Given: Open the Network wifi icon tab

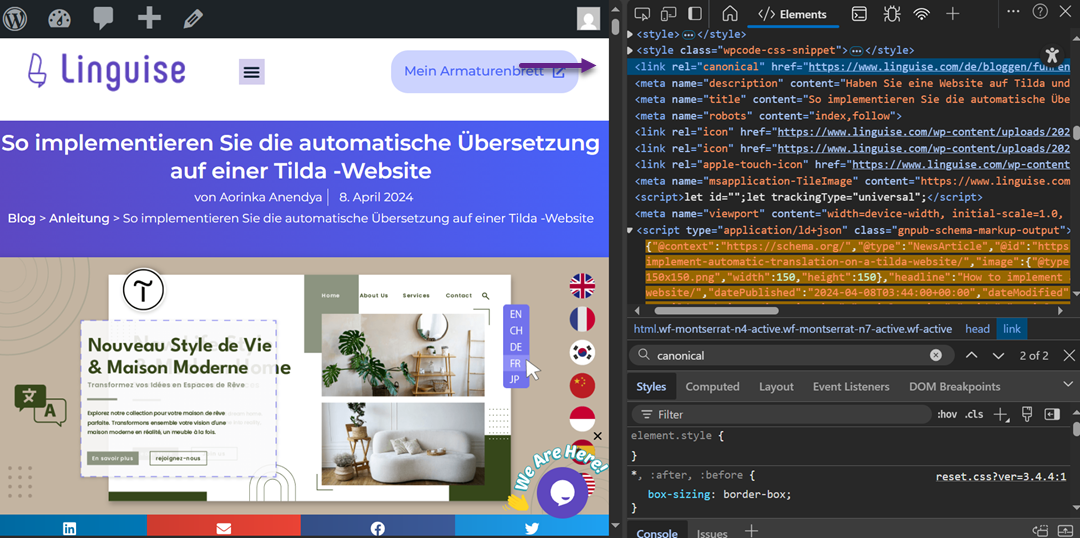Looking at the screenshot, I should 922,14.
